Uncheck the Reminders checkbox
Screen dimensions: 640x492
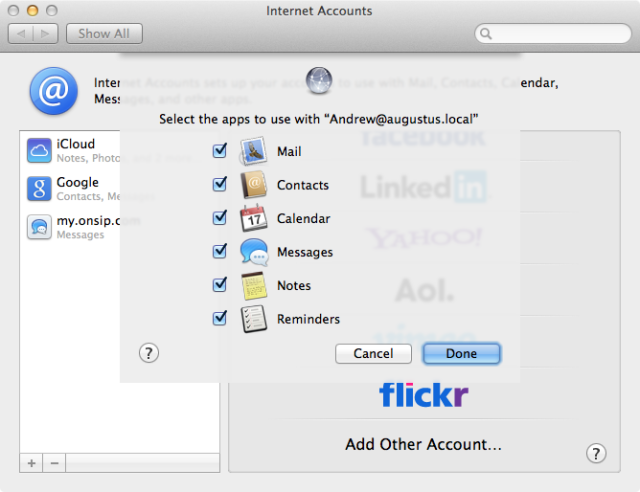[x=220, y=318]
